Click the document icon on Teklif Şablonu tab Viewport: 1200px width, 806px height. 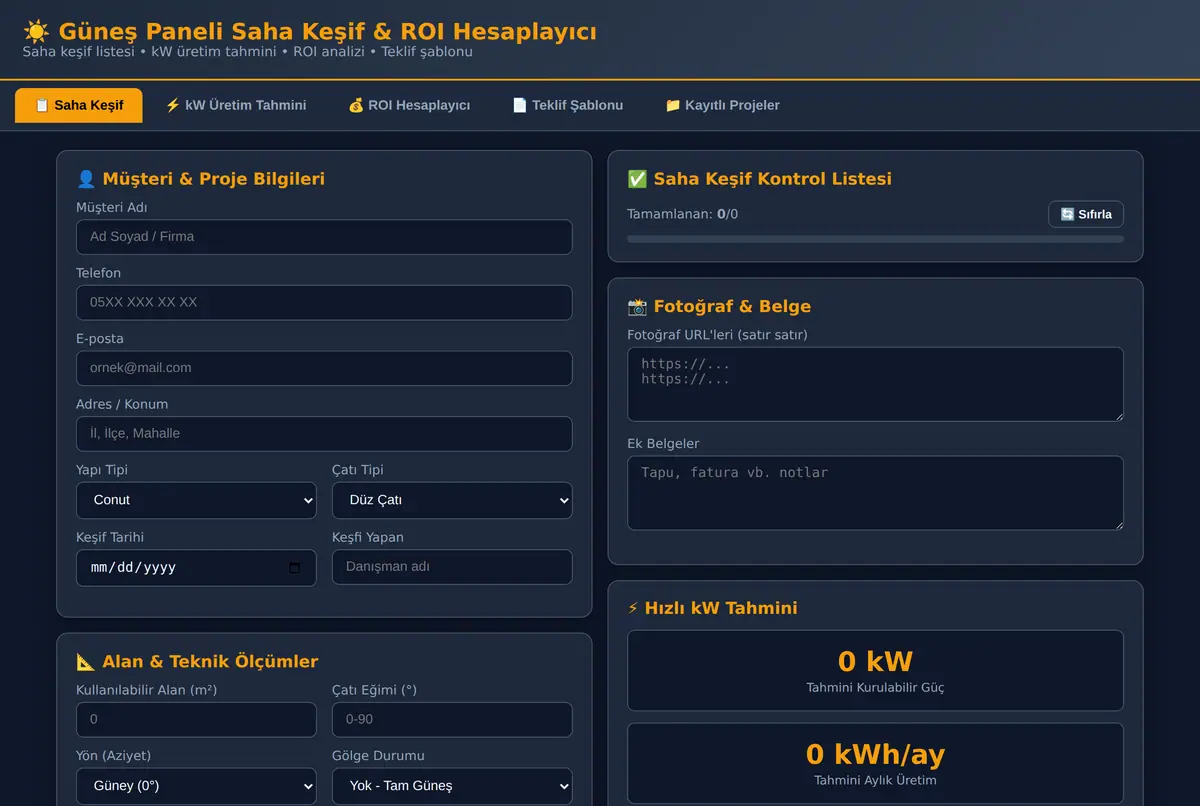519,105
